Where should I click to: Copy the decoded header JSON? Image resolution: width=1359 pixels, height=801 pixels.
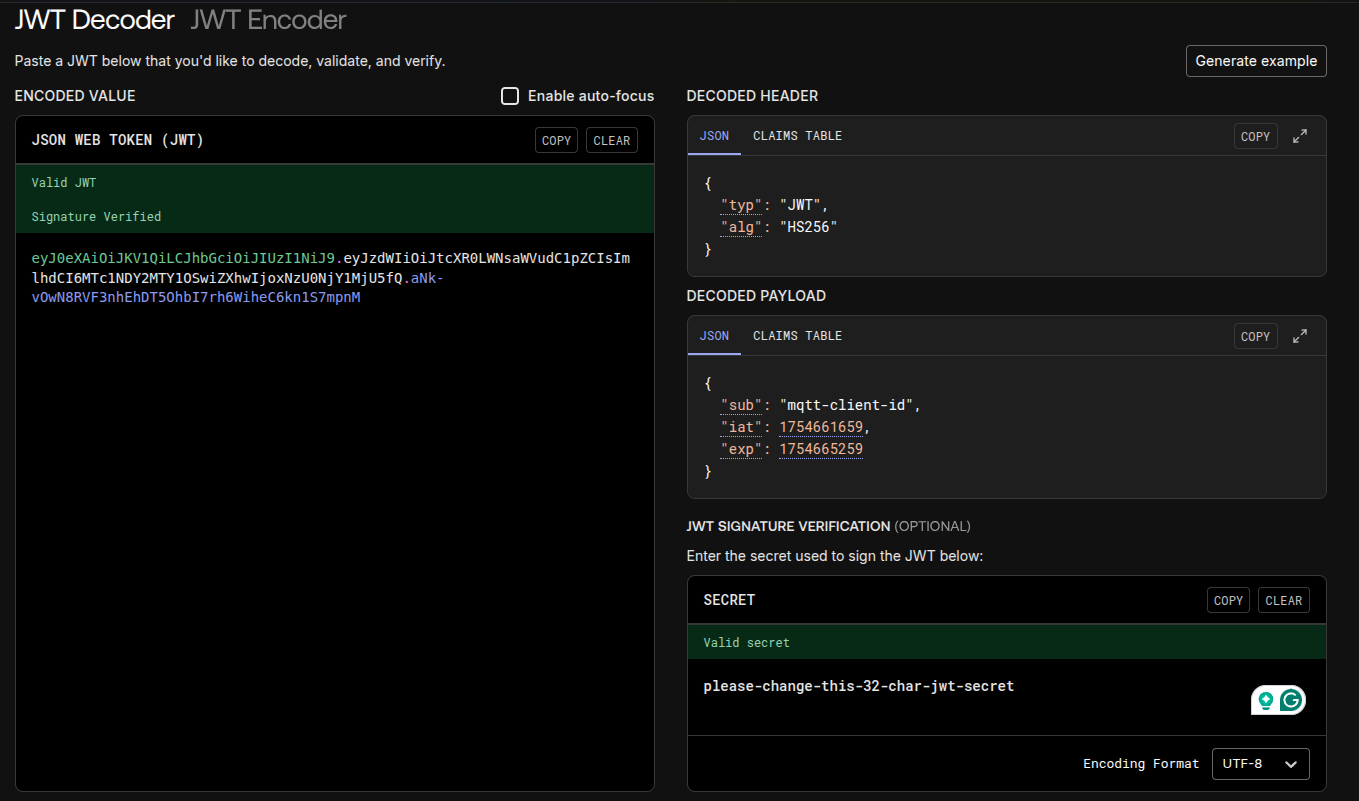1255,137
